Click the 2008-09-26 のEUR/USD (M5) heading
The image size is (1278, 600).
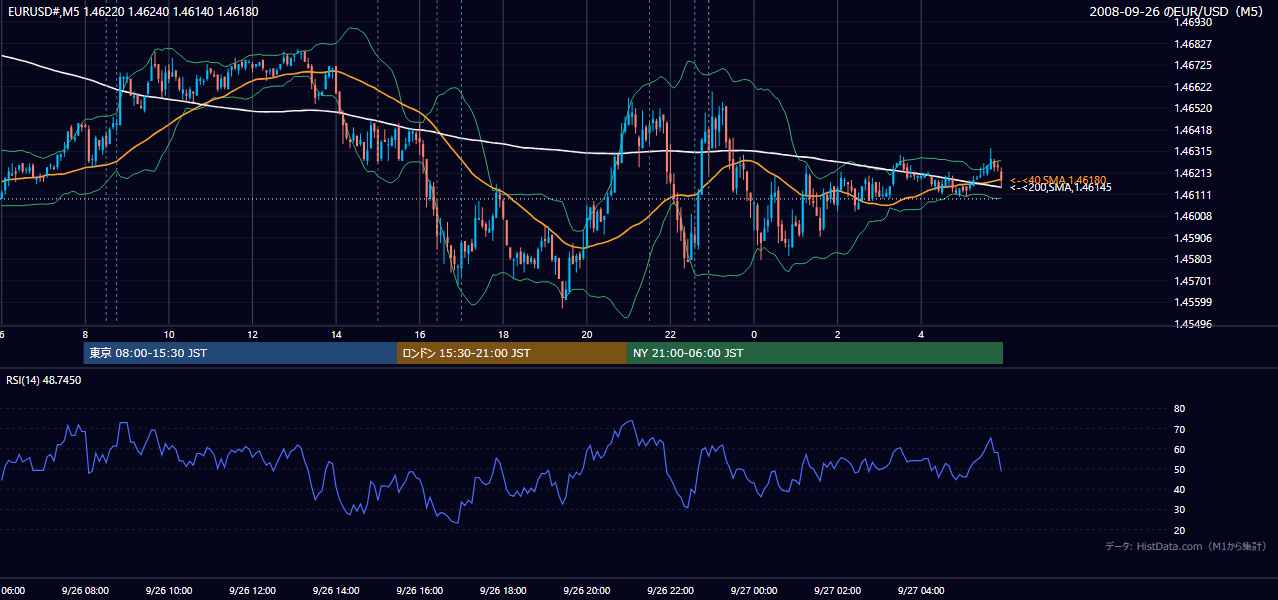click(1178, 12)
